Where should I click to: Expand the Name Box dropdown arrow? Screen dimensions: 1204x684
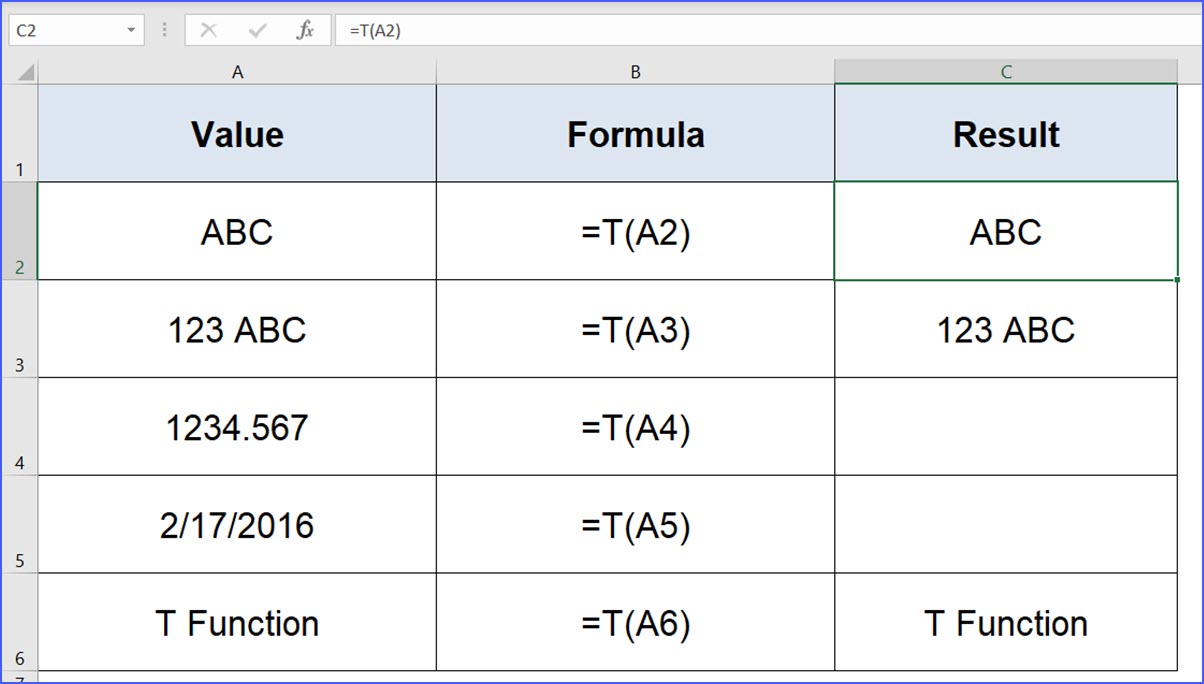coord(131,31)
